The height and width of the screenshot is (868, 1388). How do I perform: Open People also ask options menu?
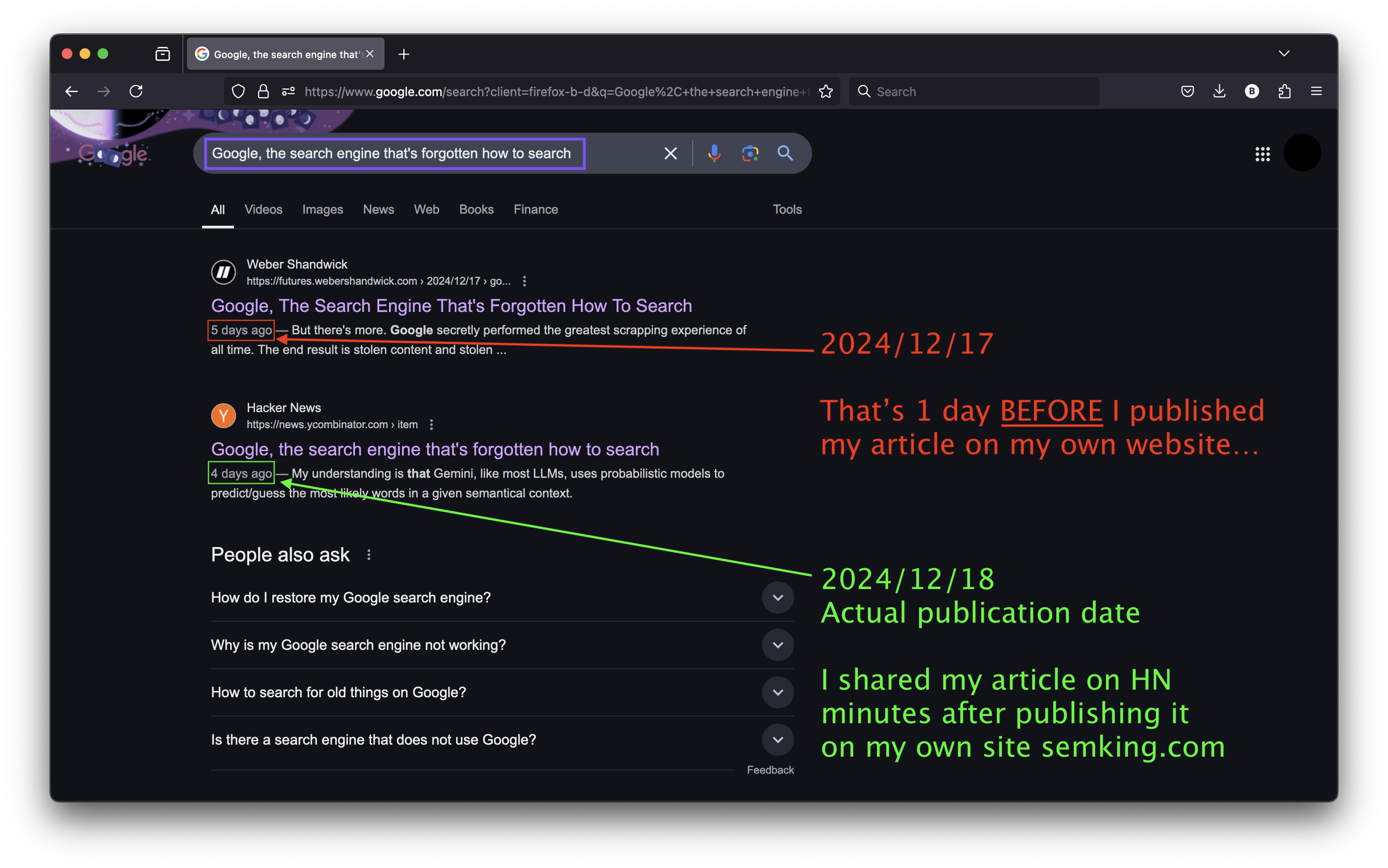tap(368, 555)
